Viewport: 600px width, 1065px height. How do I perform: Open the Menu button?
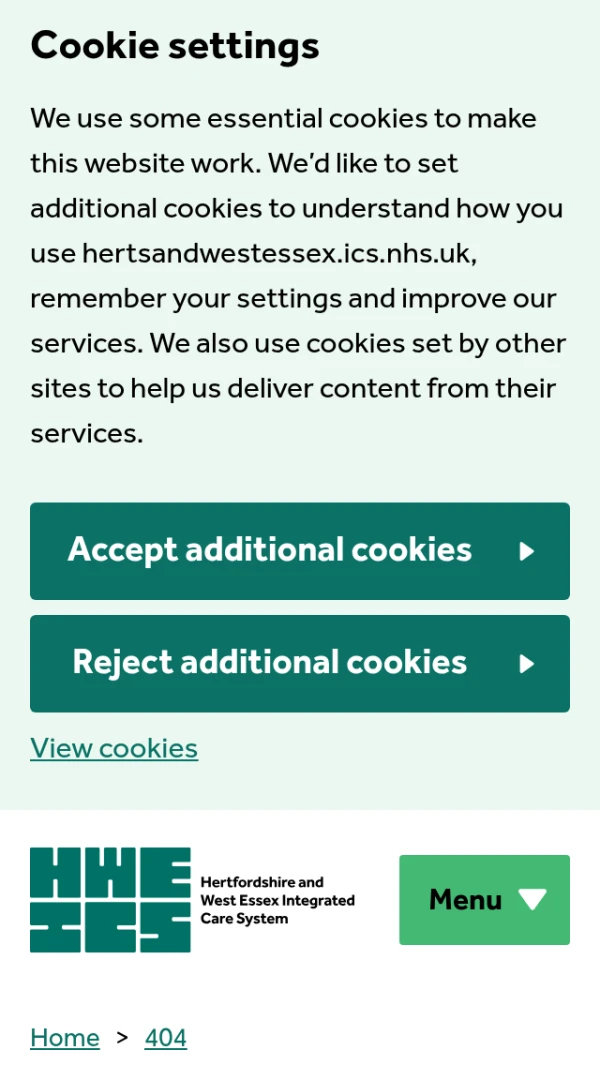[466, 900]
